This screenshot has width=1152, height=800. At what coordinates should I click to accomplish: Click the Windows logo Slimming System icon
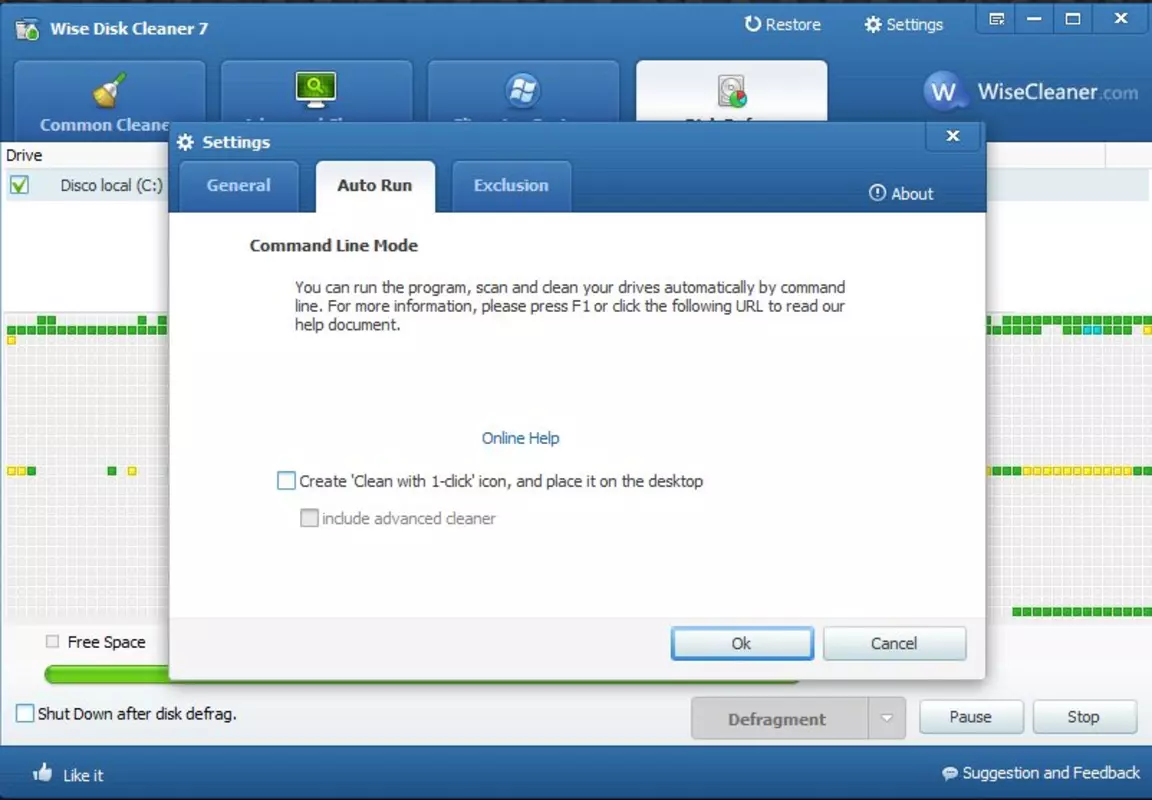pos(522,90)
